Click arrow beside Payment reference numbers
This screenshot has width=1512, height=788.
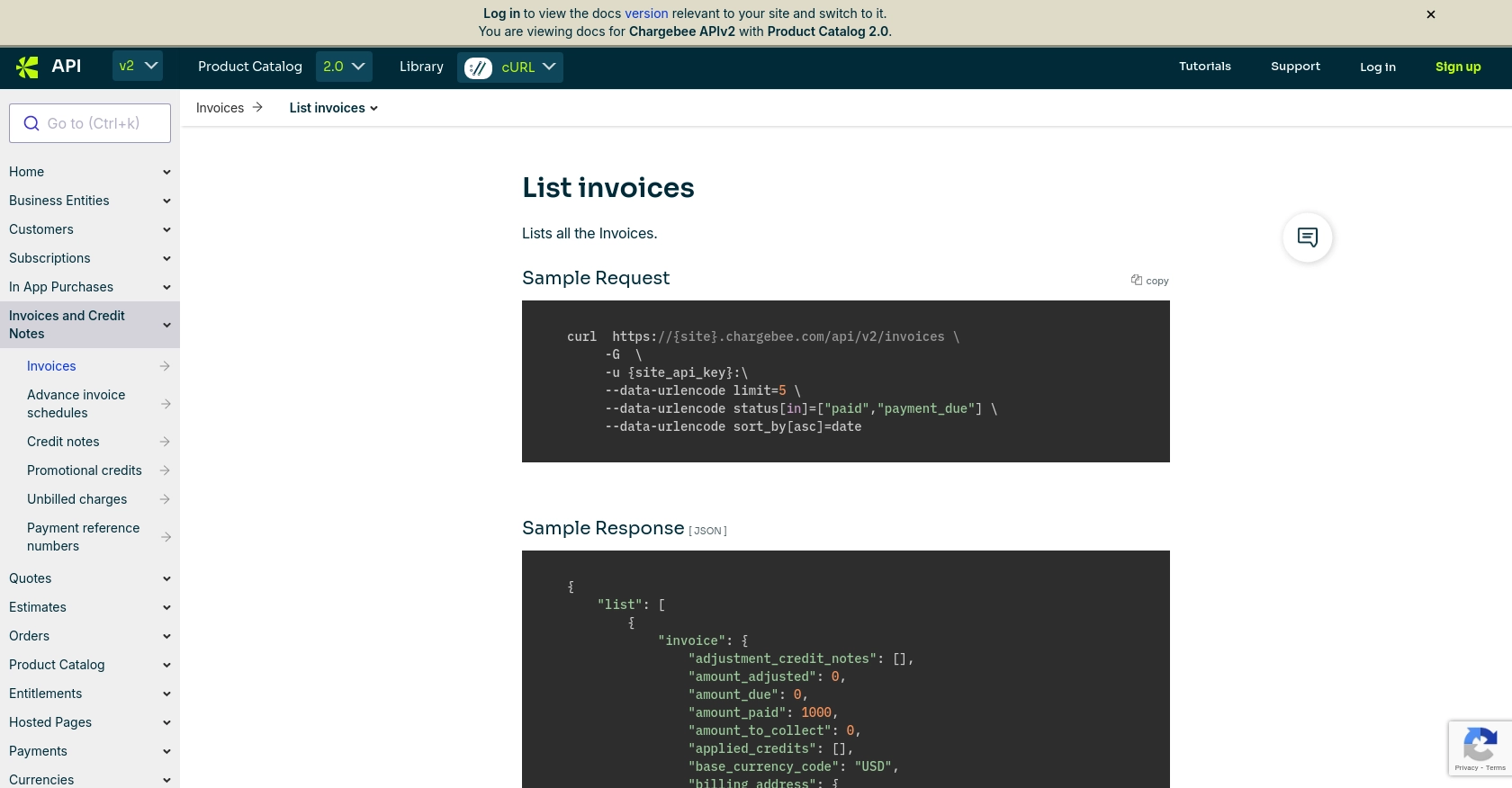click(x=165, y=537)
